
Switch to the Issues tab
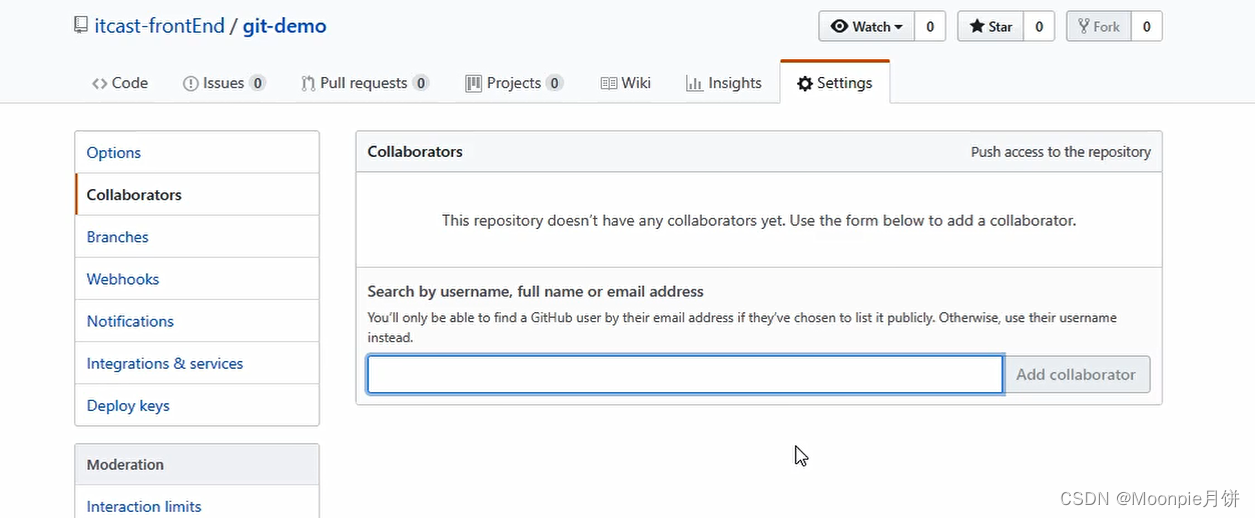[x=224, y=83]
